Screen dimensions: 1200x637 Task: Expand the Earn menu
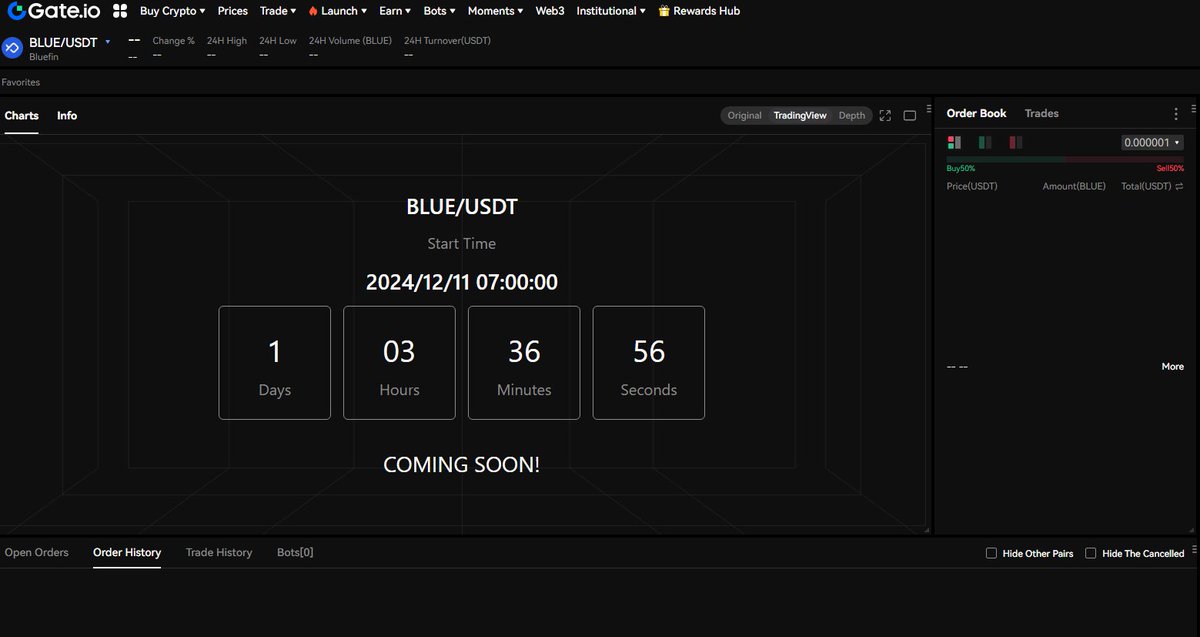pos(395,11)
